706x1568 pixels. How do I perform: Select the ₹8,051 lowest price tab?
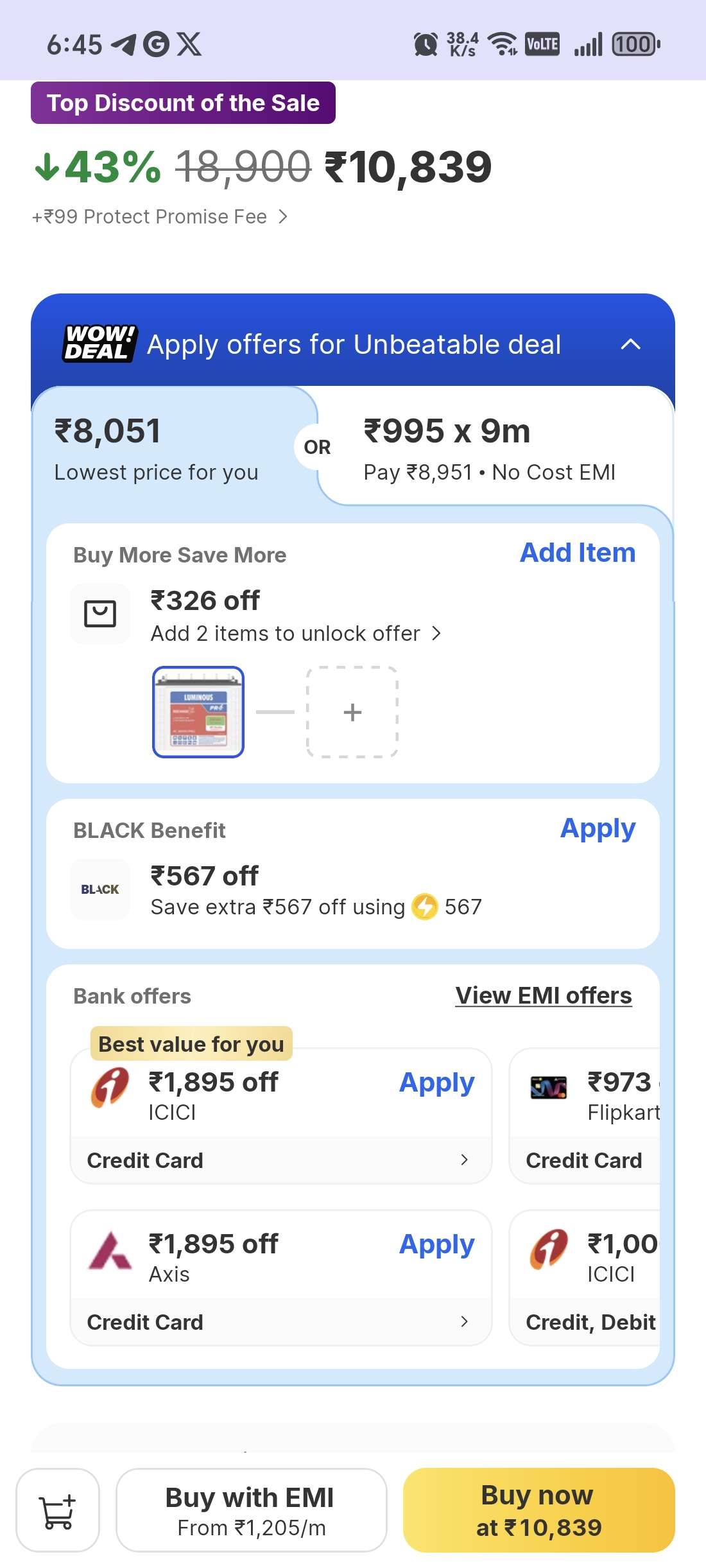click(157, 448)
